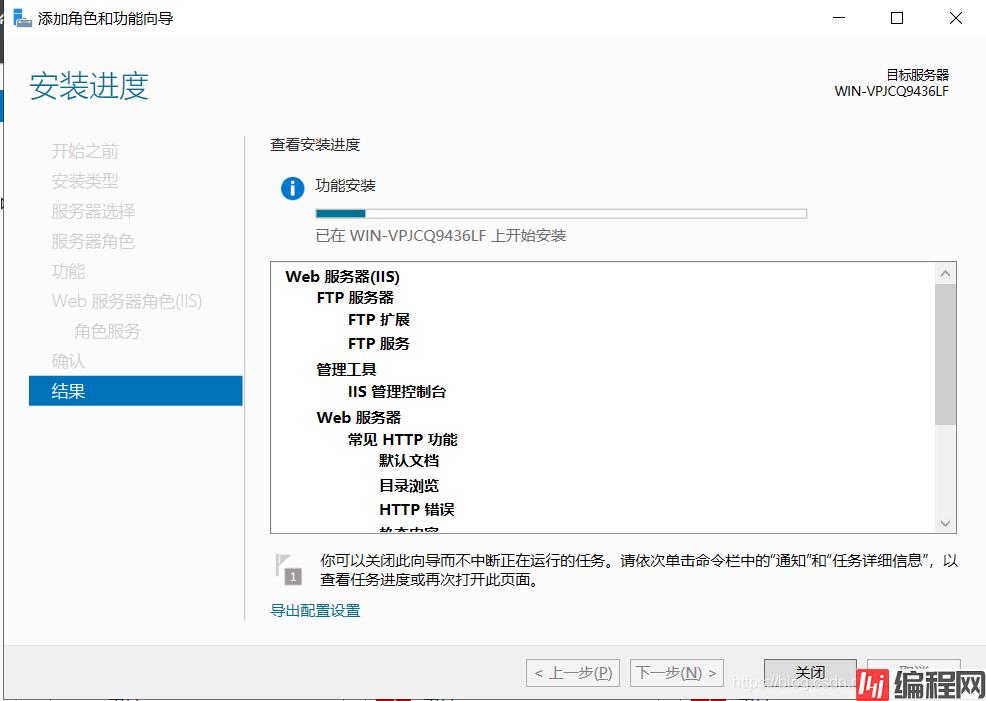Select the FTP 服务器 entry

pos(355,297)
